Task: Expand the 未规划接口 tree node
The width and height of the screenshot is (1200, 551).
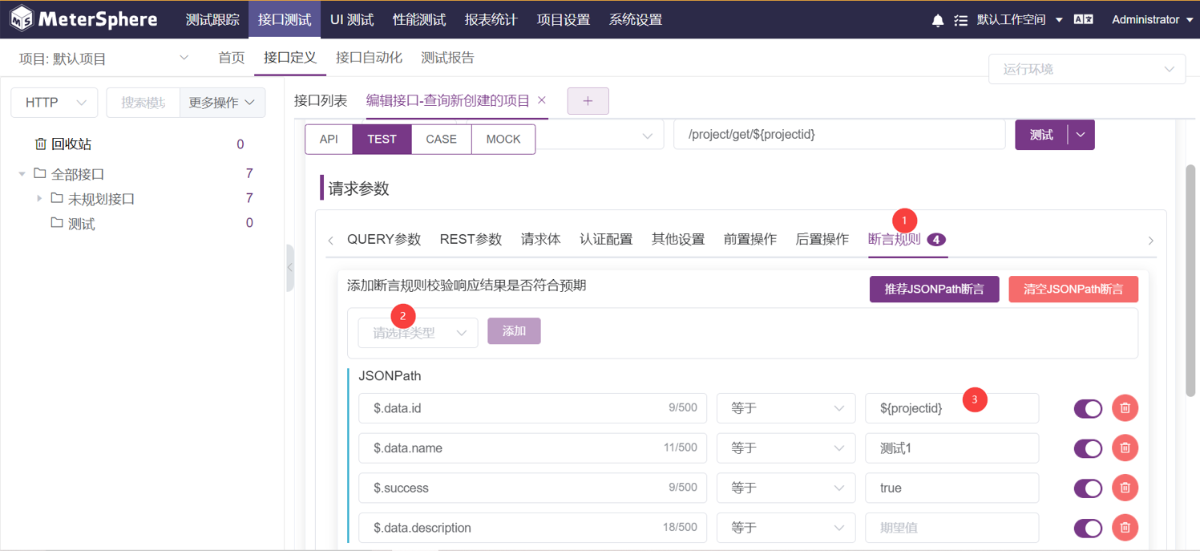Action: (x=40, y=198)
